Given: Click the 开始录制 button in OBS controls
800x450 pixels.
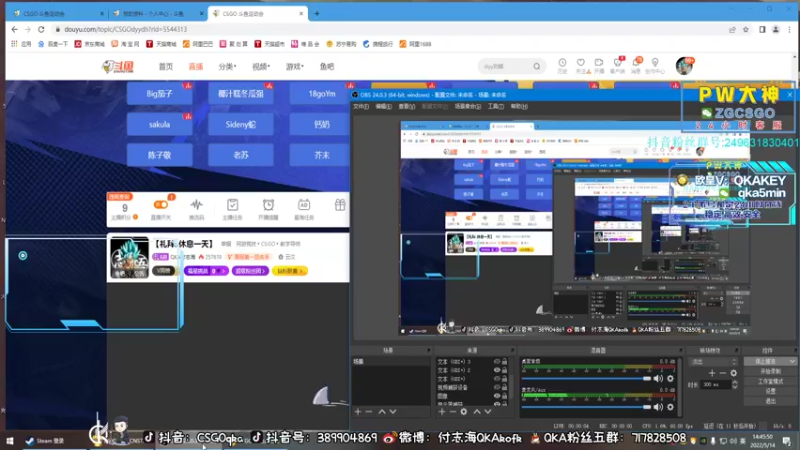Looking at the screenshot, I should coord(770,371).
